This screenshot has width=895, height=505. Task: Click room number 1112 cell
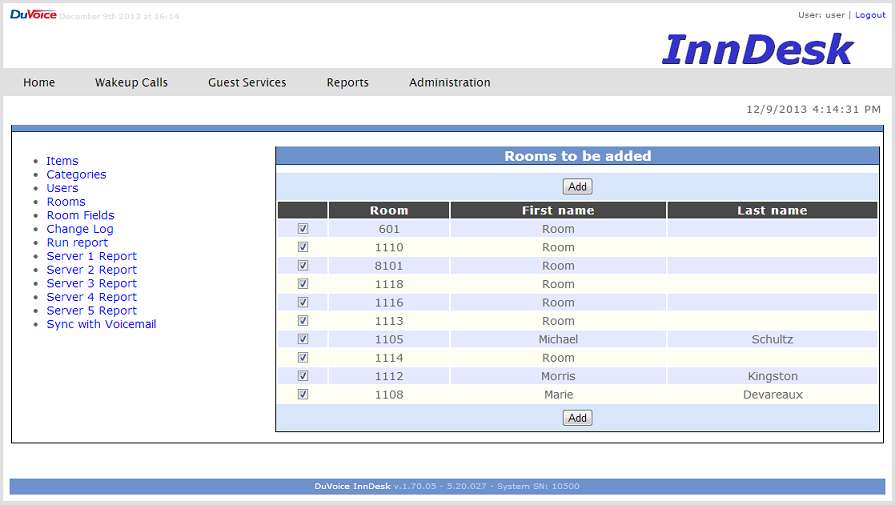[389, 375]
